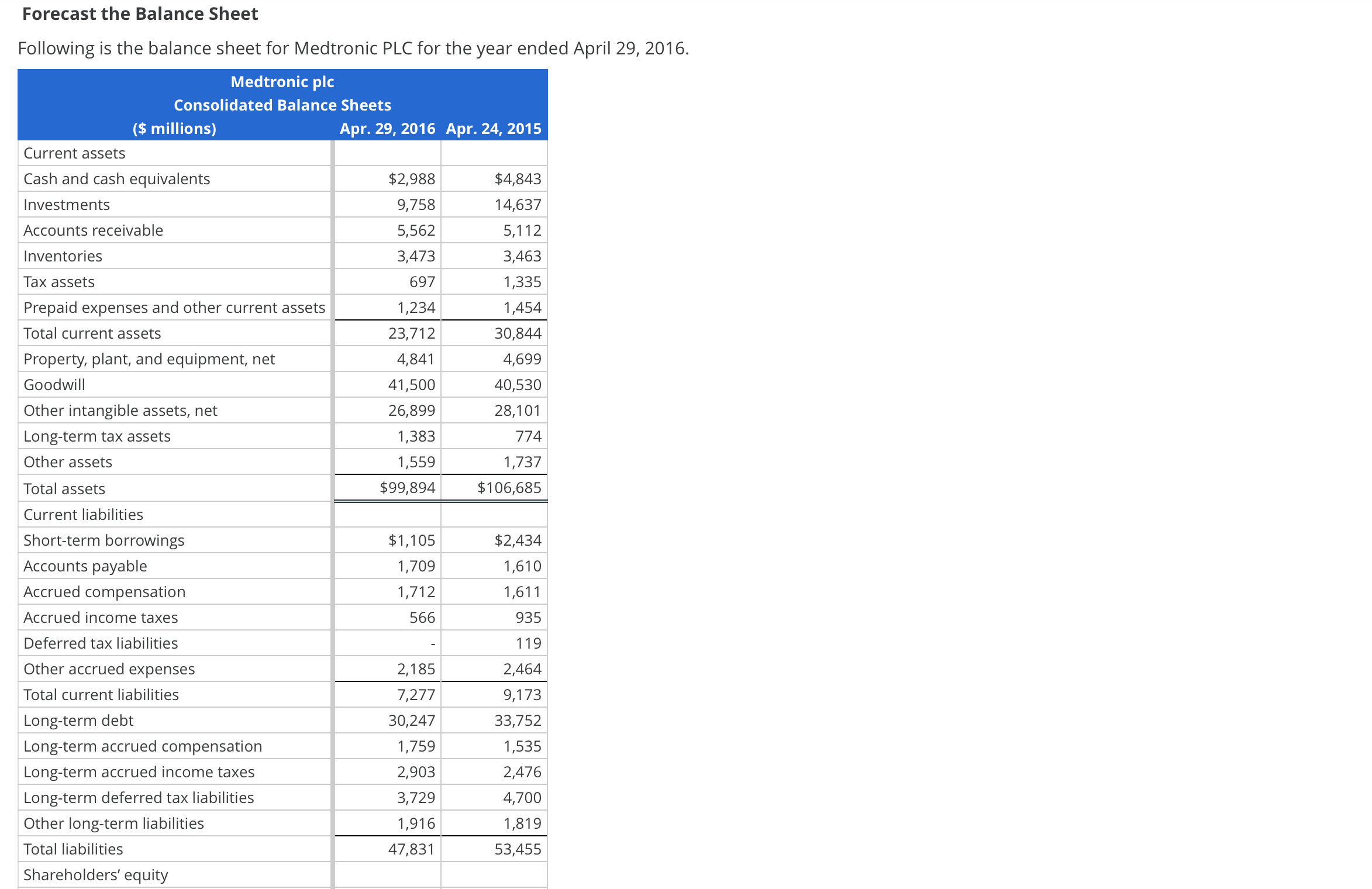Select the Total assets value $99,894

point(408,488)
